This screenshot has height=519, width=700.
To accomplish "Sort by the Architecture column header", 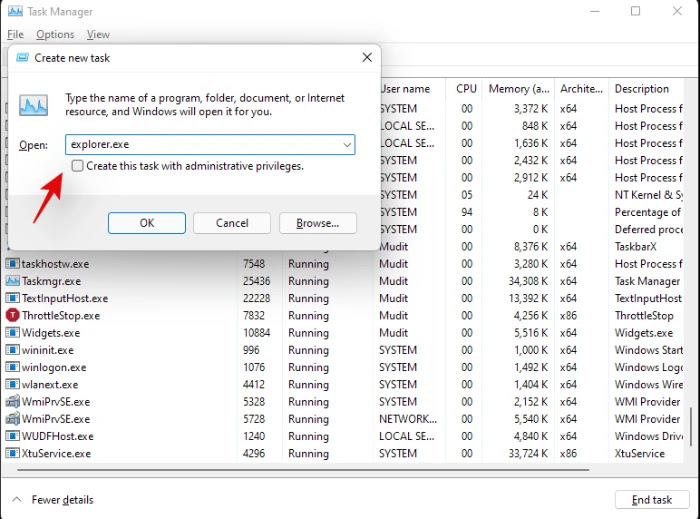I will click(581, 89).
